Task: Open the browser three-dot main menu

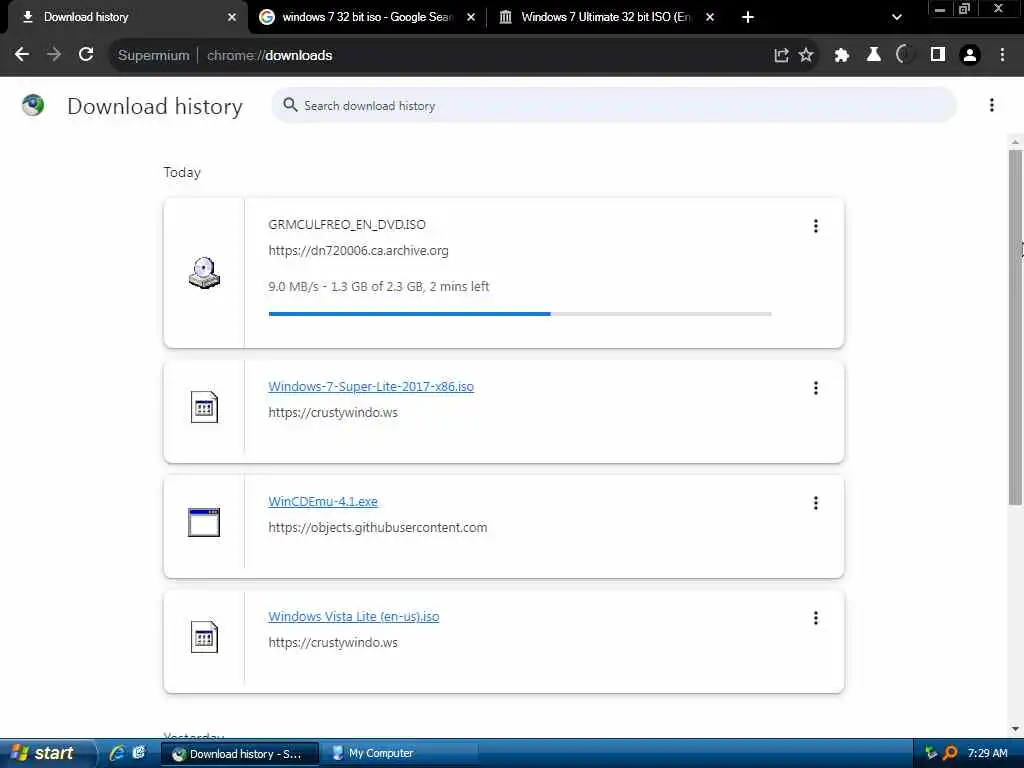Action: [x=1002, y=55]
